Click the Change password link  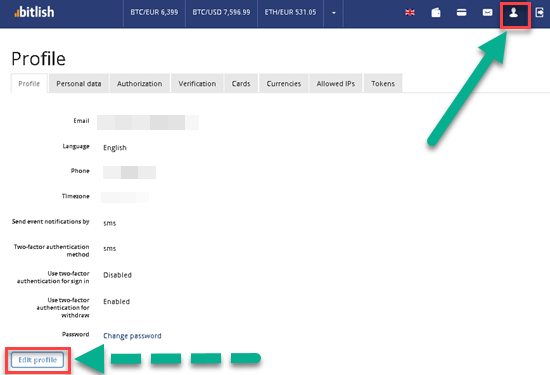pos(132,336)
